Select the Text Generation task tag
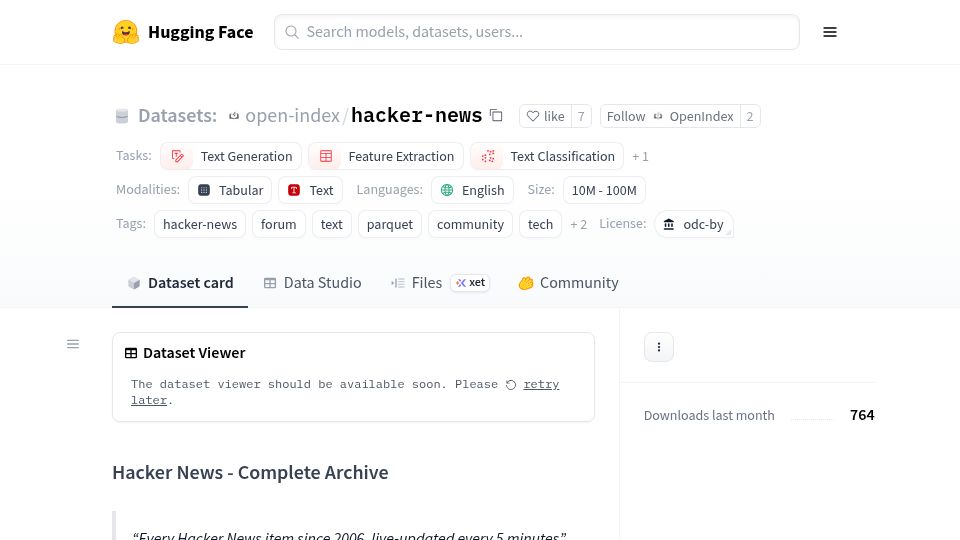 (231, 156)
